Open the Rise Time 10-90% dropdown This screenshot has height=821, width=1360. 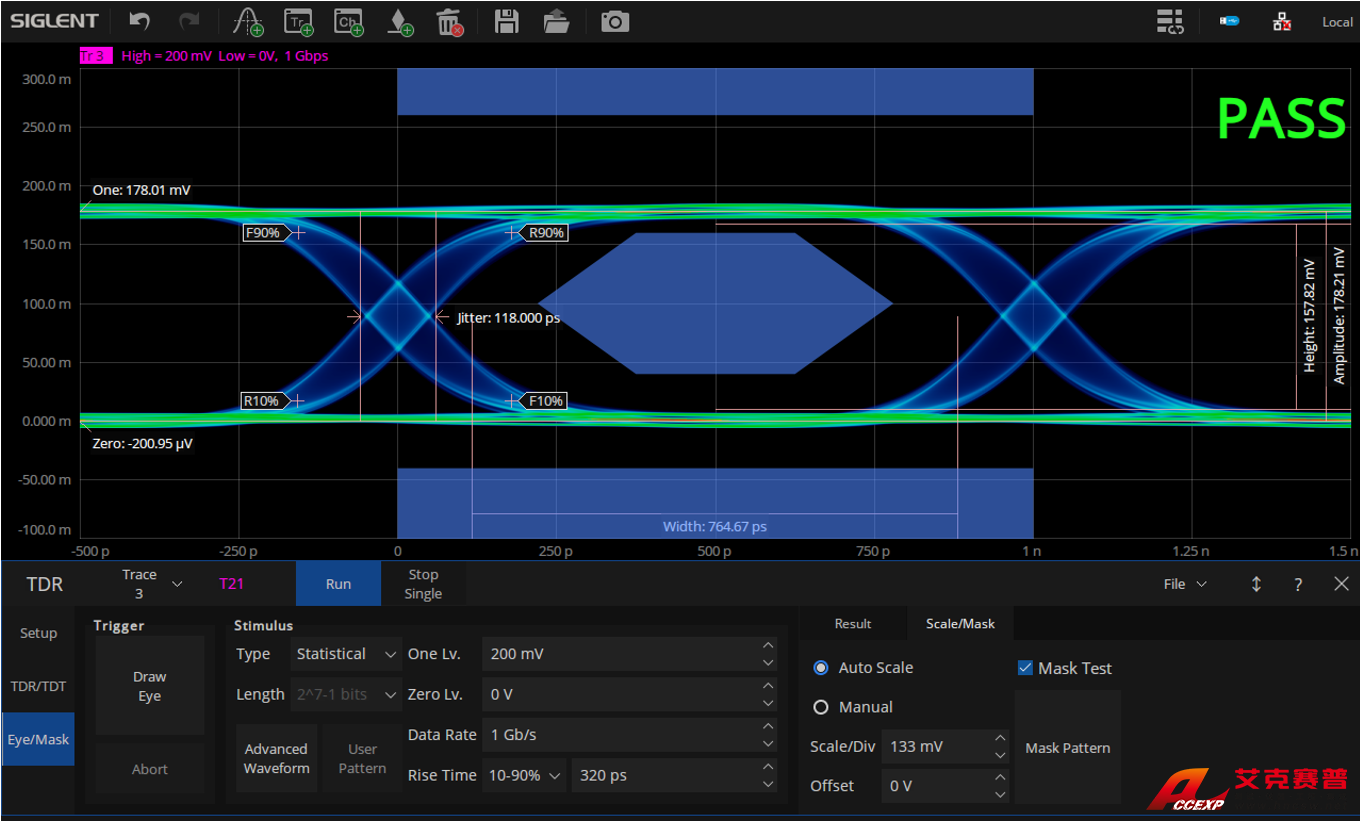[x=524, y=776]
